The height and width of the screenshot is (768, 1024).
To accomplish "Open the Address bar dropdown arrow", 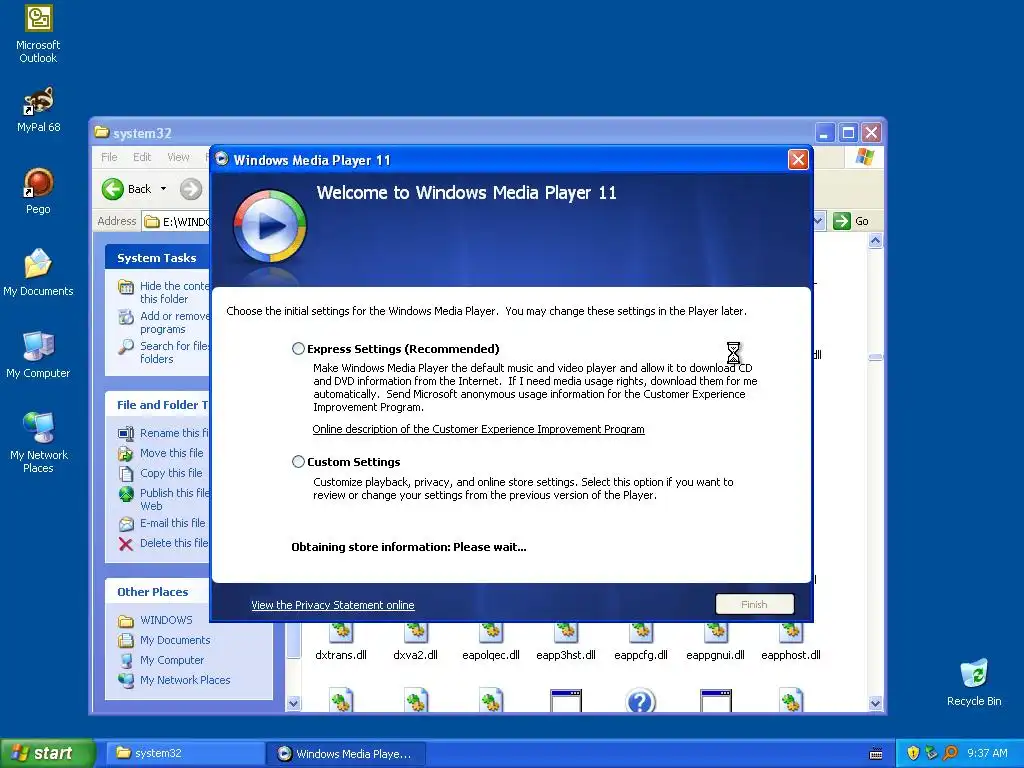I will (x=818, y=221).
